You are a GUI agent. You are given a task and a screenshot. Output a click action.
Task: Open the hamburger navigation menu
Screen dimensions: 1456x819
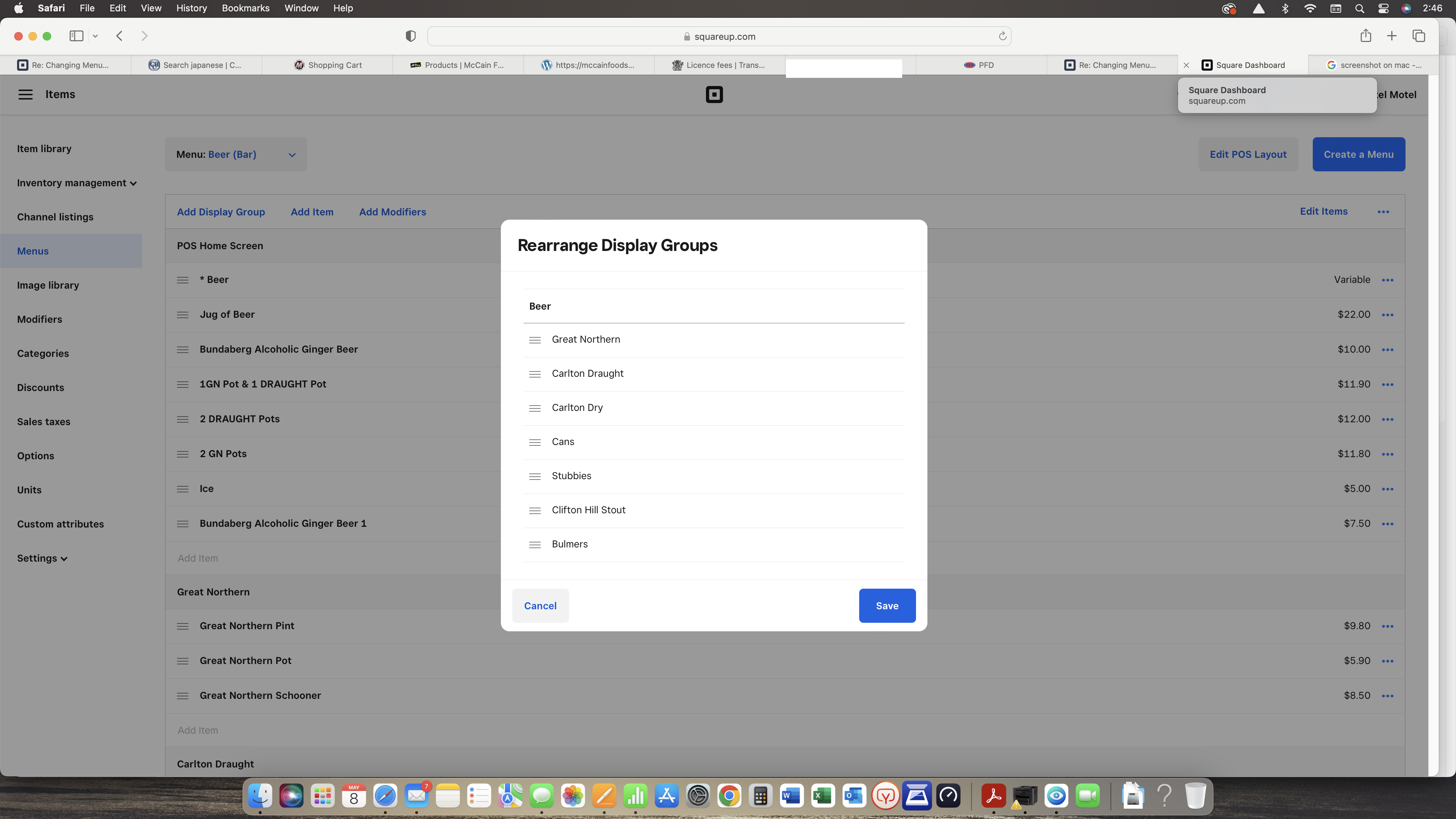tap(26, 95)
